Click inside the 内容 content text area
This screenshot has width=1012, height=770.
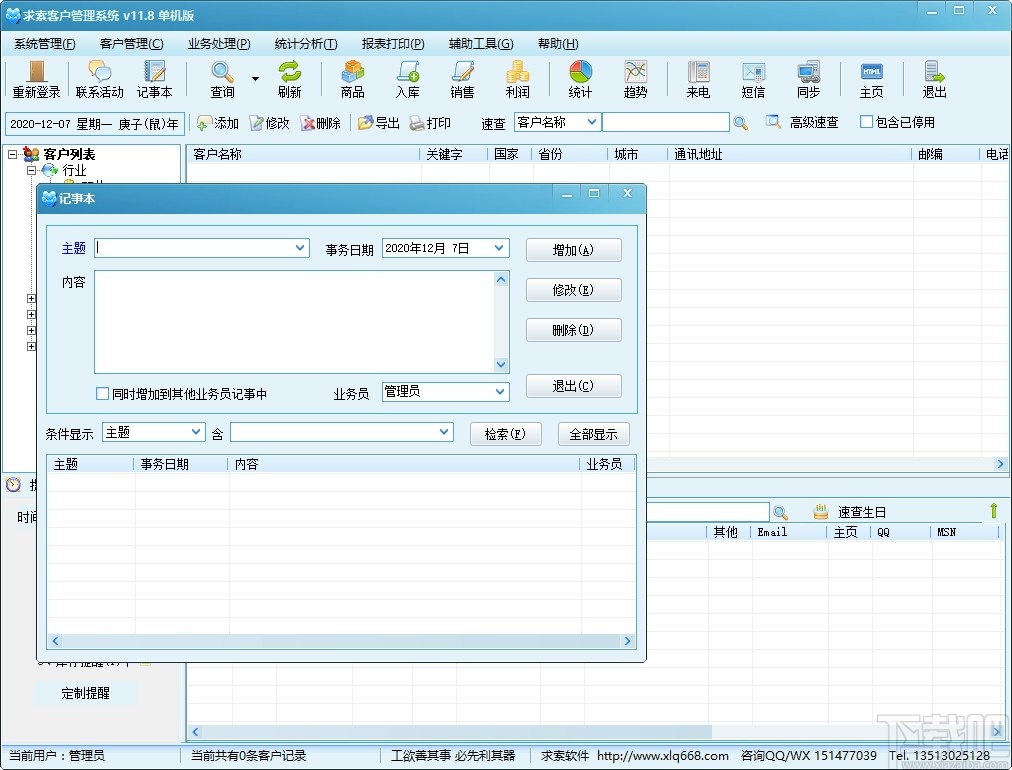294,321
